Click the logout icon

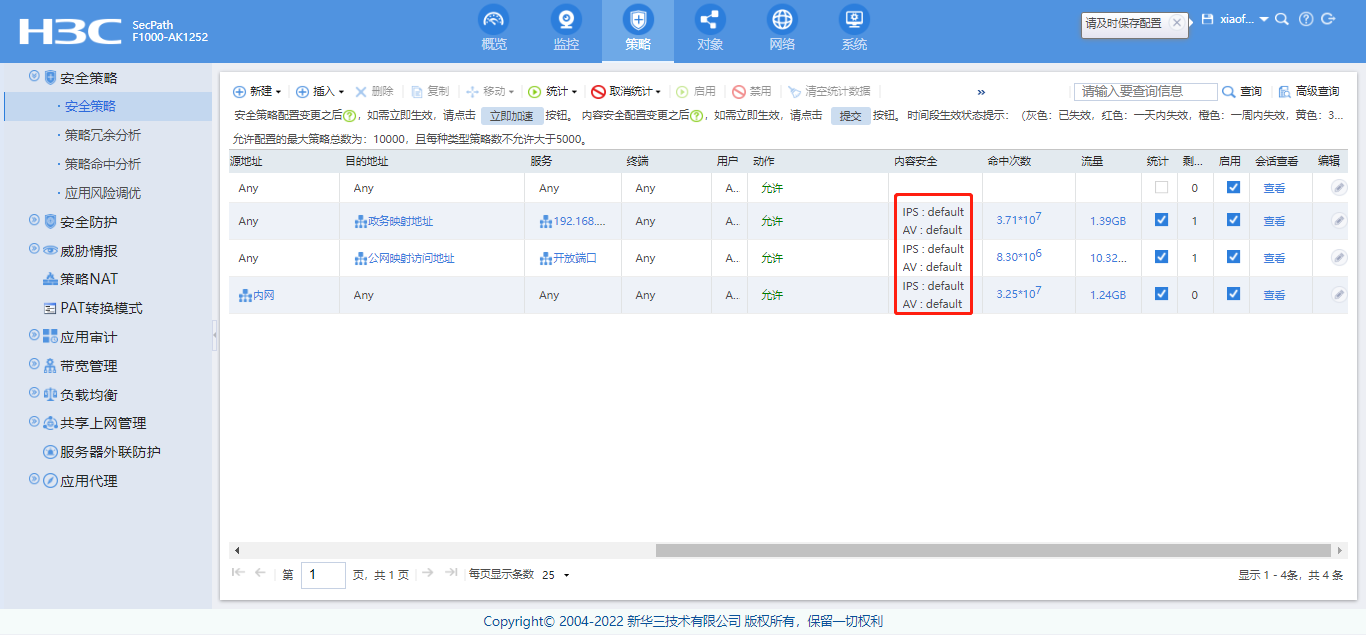point(1328,19)
